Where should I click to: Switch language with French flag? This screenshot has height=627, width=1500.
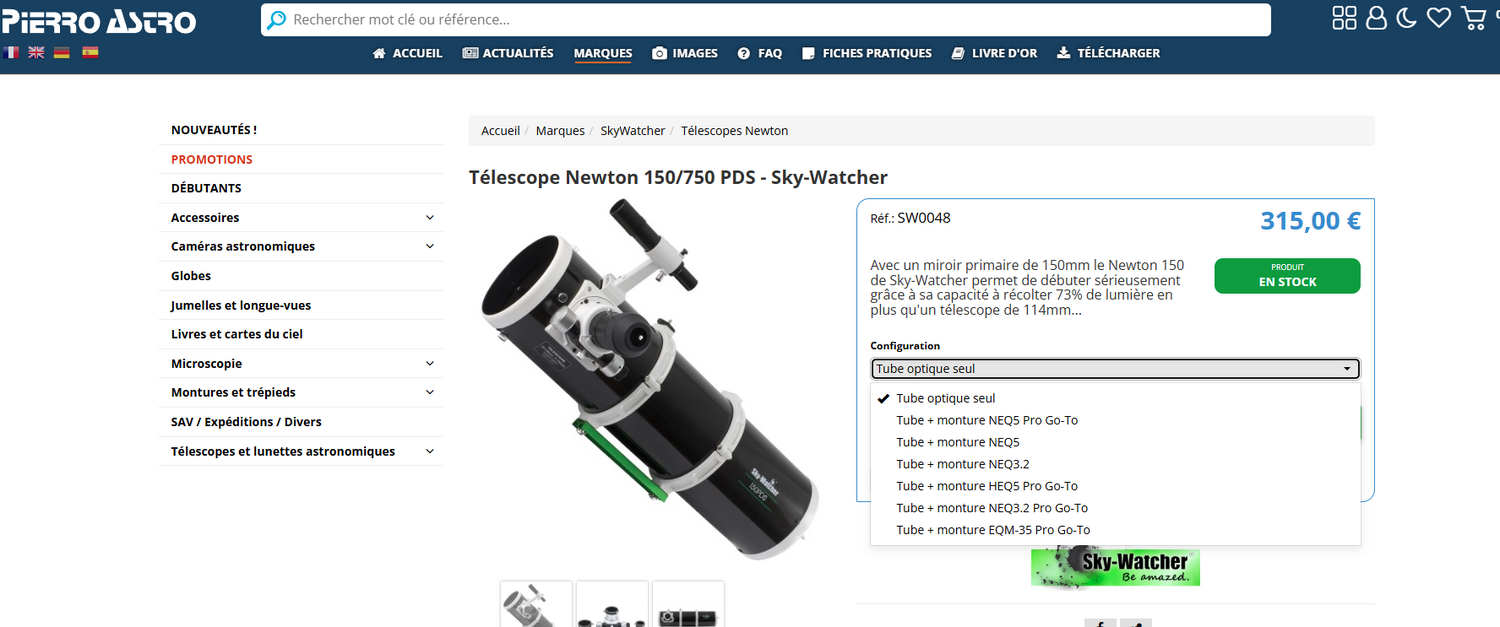click(x=11, y=53)
